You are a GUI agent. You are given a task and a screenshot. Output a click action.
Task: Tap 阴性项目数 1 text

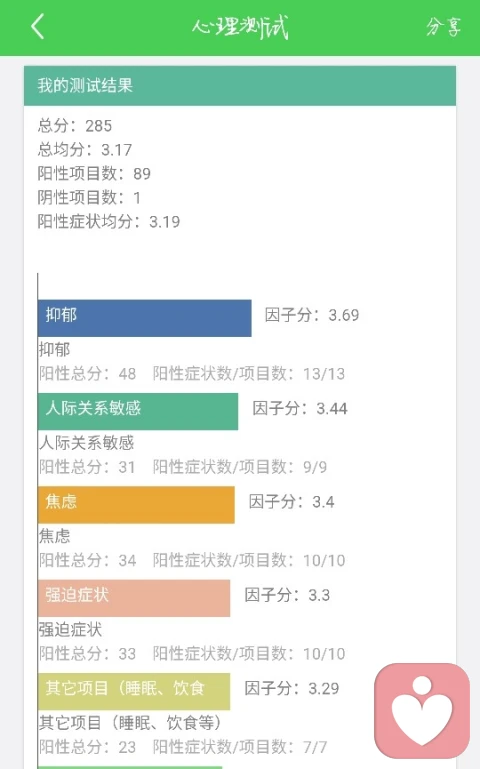[x=89, y=198]
